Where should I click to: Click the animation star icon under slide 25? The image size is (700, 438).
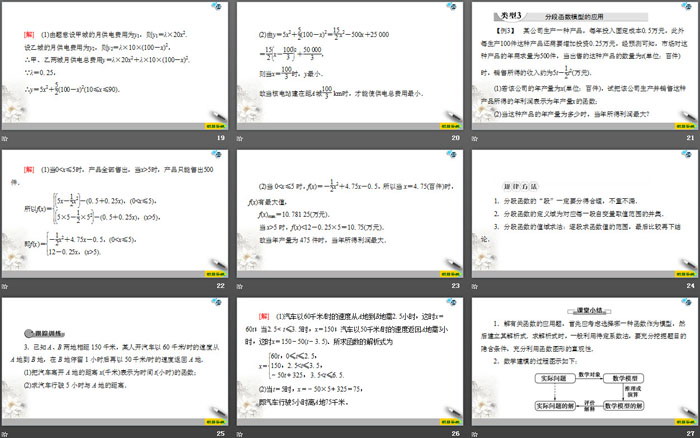[x=4, y=434]
